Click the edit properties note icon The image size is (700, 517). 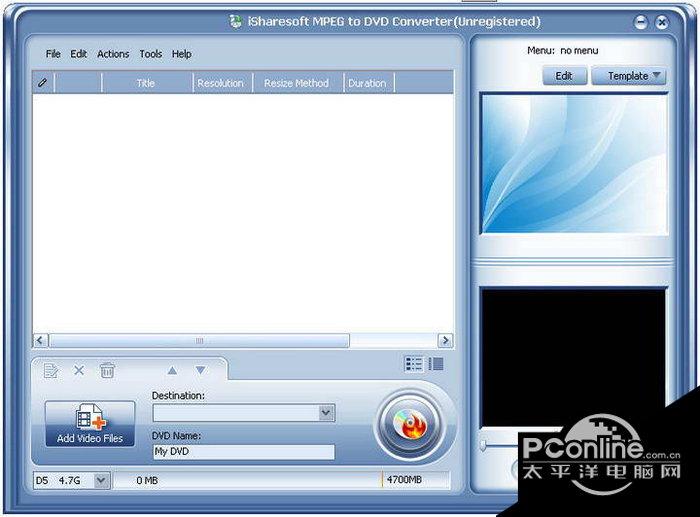tap(51, 371)
